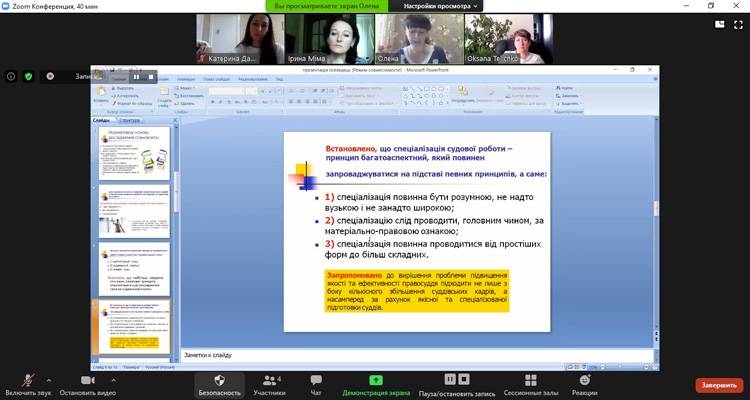This screenshot has width=750, height=400.
Task: Switch to the Слайды tab in PowerPoint
Action: [101, 120]
